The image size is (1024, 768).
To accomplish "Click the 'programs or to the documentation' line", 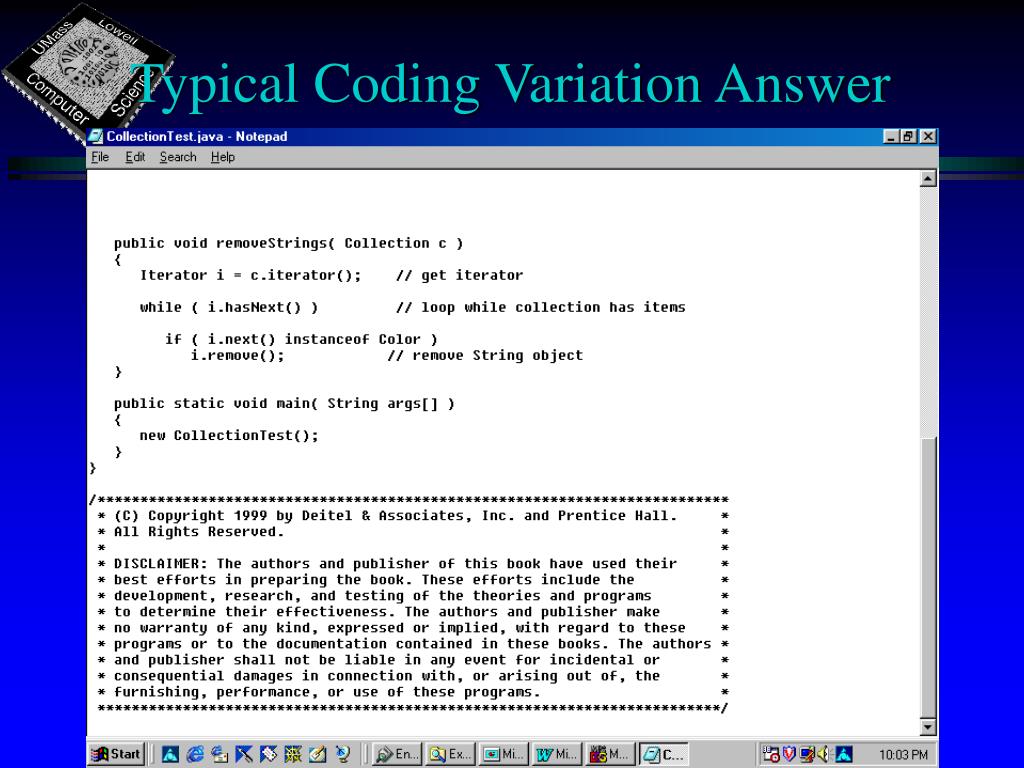I will click(x=412, y=644).
